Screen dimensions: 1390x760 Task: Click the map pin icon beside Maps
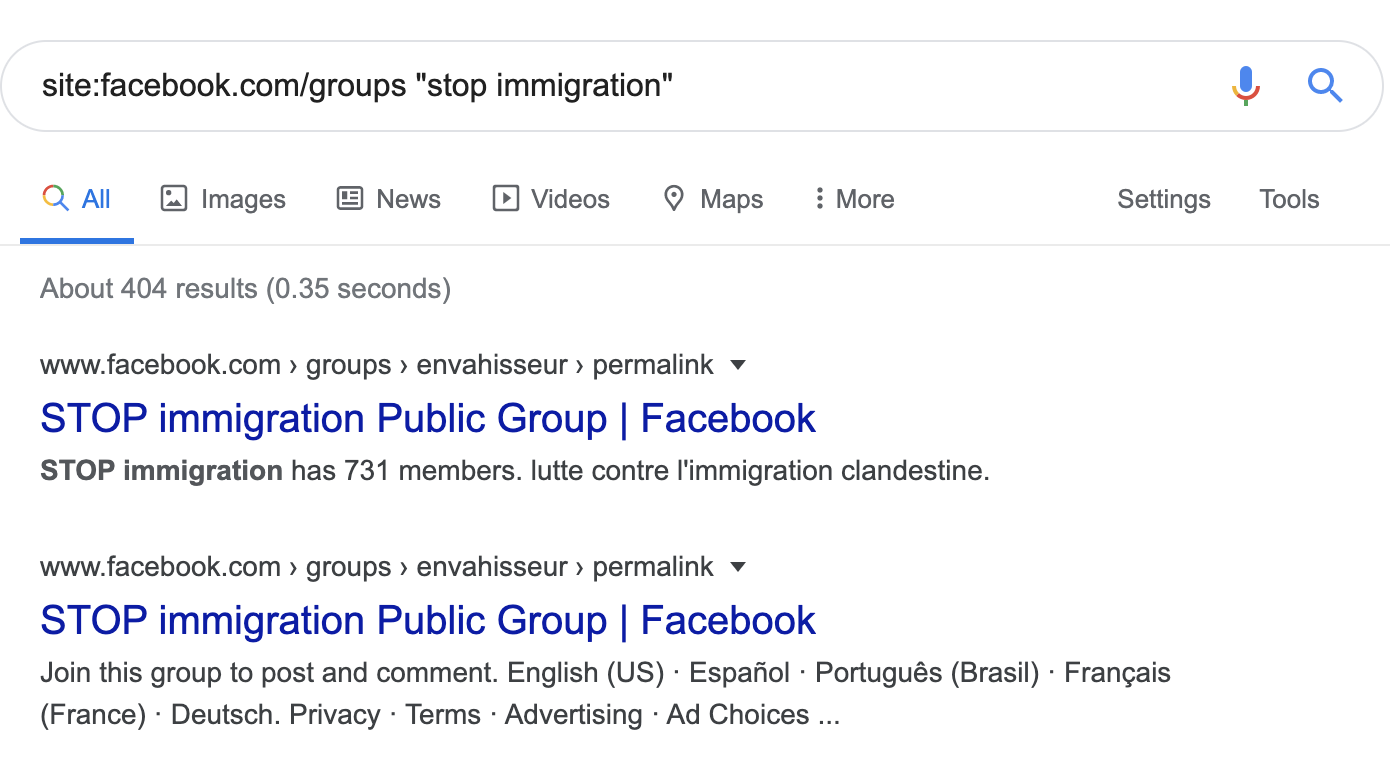674,199
